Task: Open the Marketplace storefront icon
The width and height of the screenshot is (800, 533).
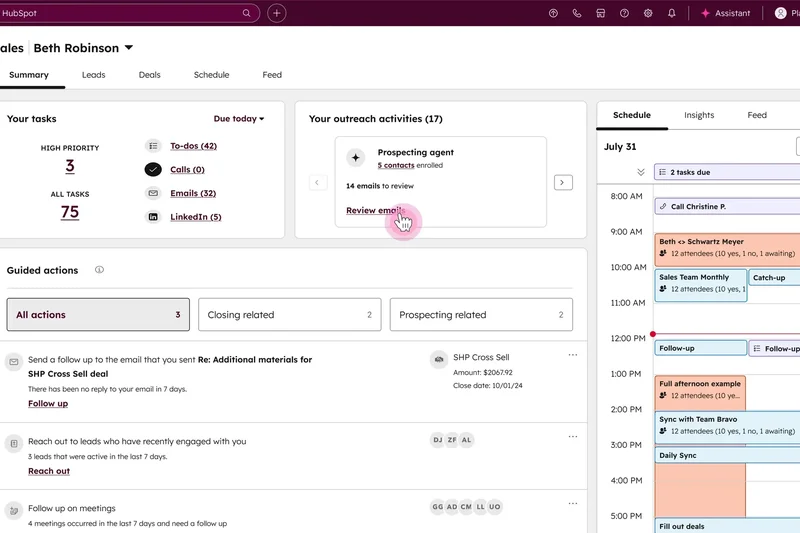Action: click(x=600, y=14)
